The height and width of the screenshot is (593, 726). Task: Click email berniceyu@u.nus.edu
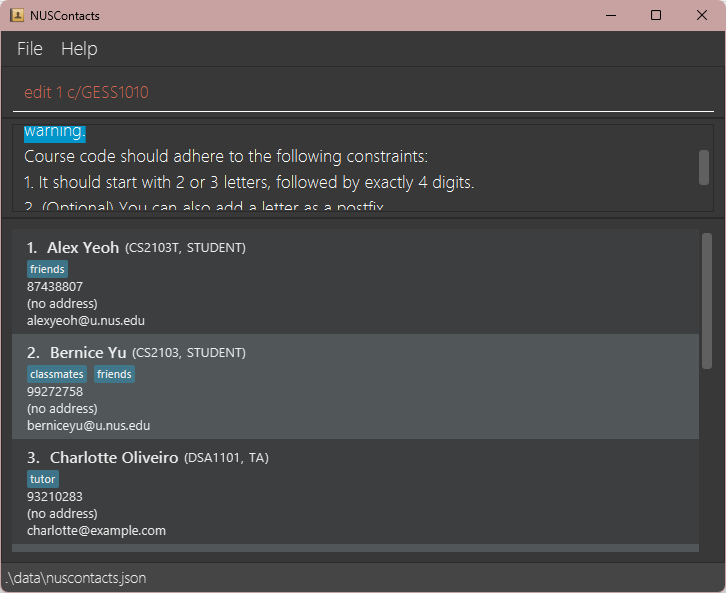88,426
